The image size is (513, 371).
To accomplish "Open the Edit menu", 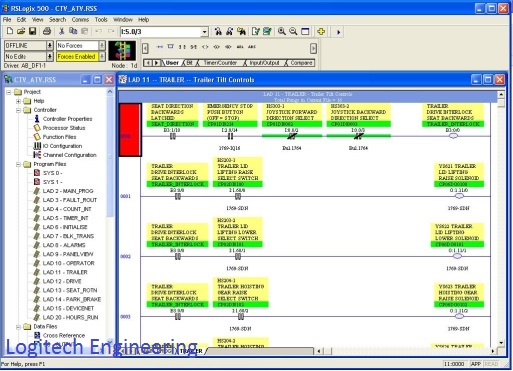I will pos(22,20).
